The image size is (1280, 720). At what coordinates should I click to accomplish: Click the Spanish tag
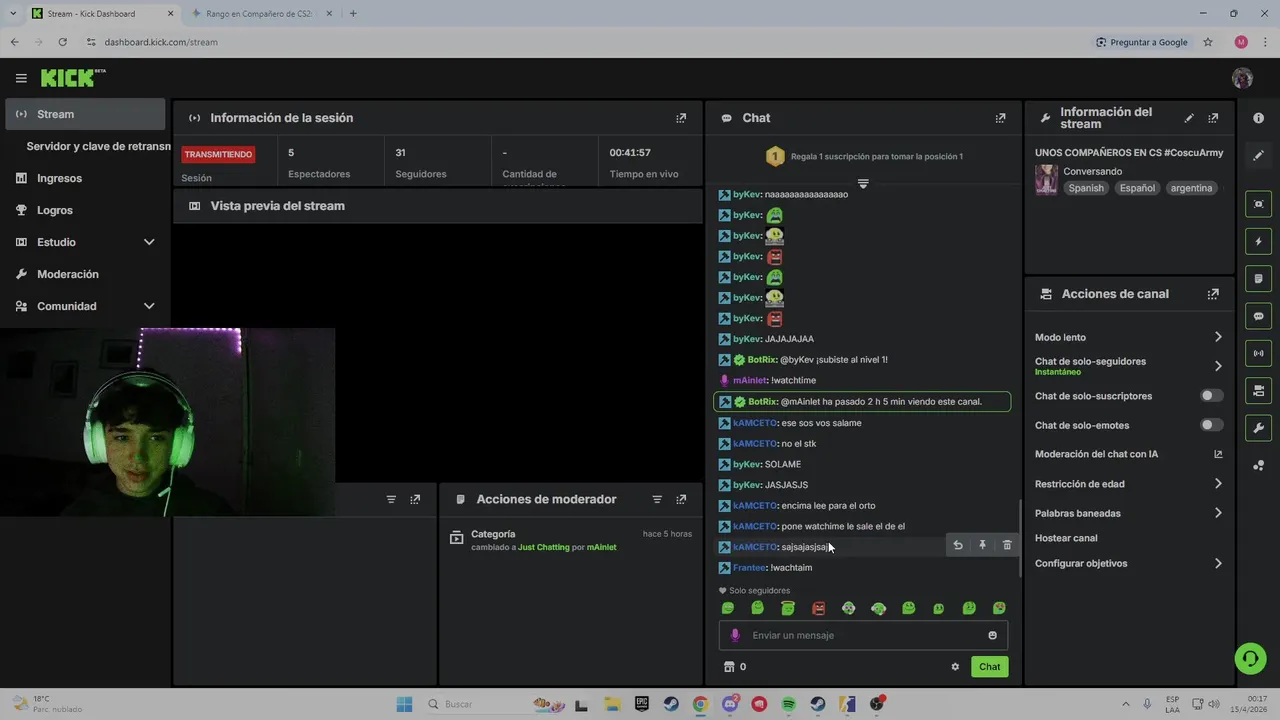pyautogui.click(x=1086, y=188)
